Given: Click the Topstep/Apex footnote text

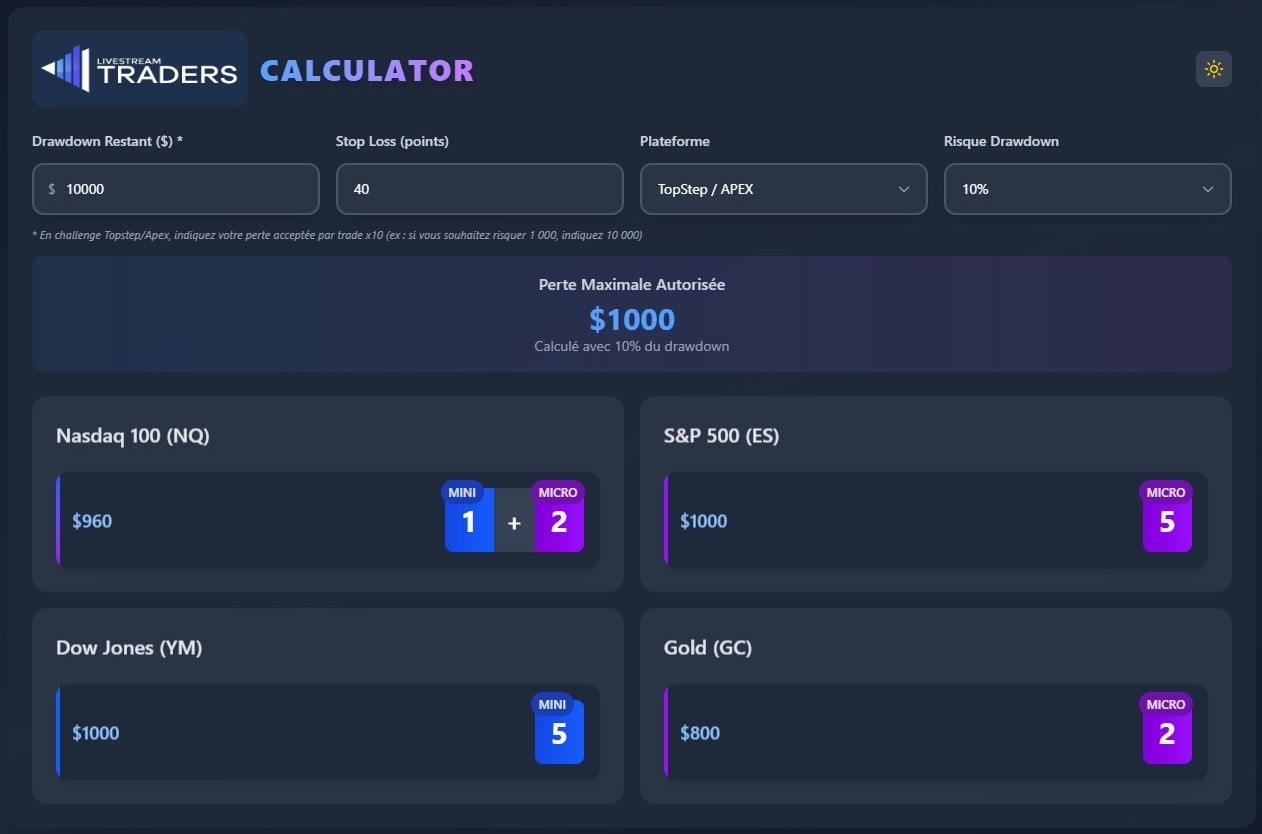Looking at the screenshot, I should point(336,235).
